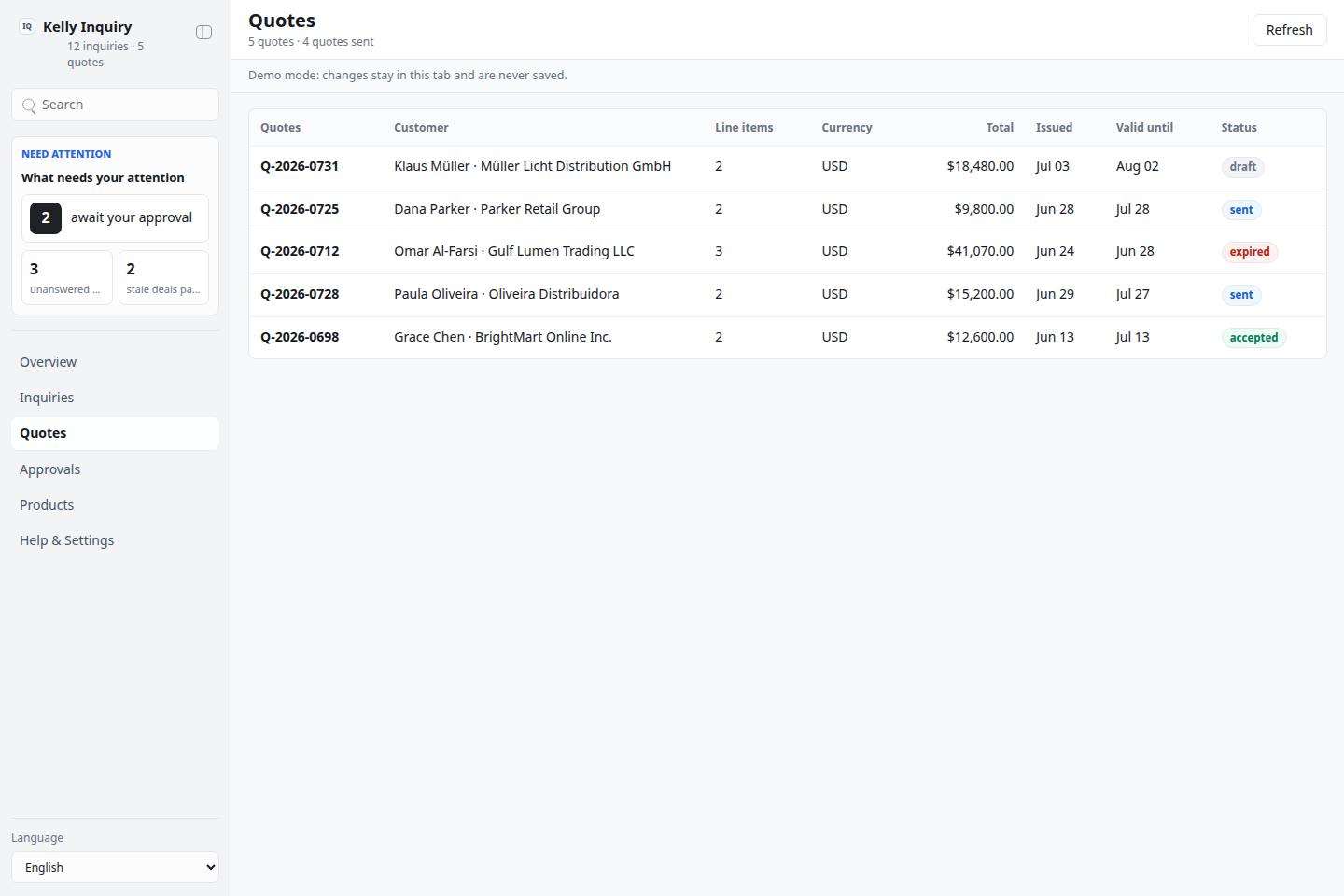Refresh the quotes list
The height and width of the screenshot is (896, 1344).
click(1289, 30)
